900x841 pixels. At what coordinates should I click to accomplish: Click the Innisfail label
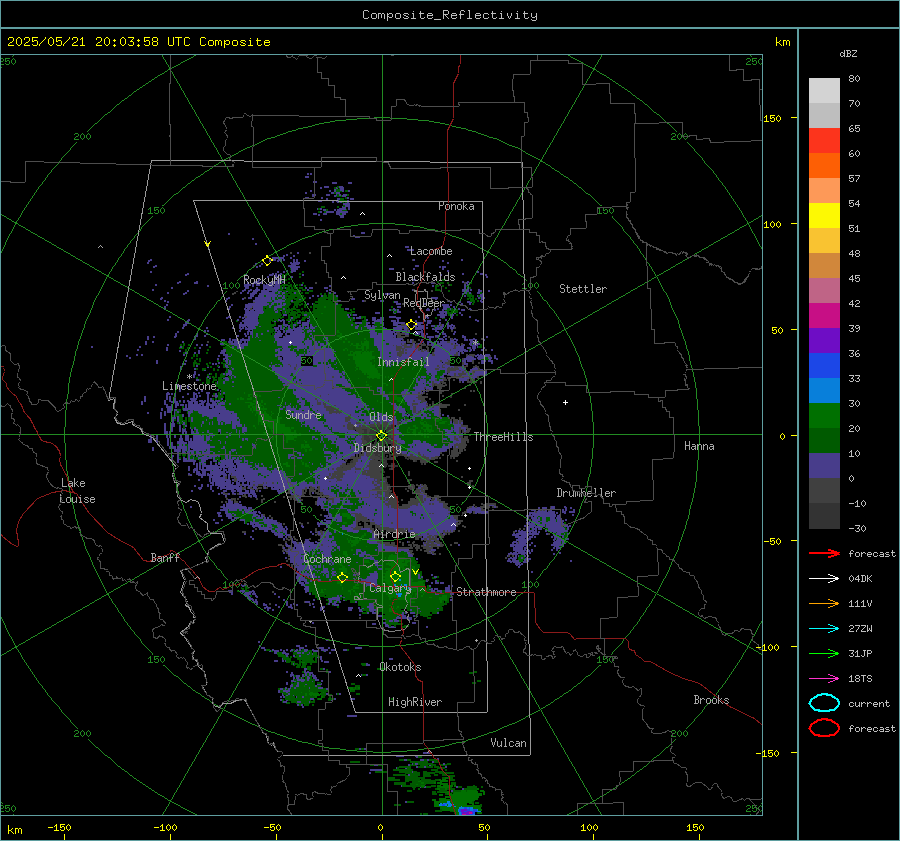403,362
